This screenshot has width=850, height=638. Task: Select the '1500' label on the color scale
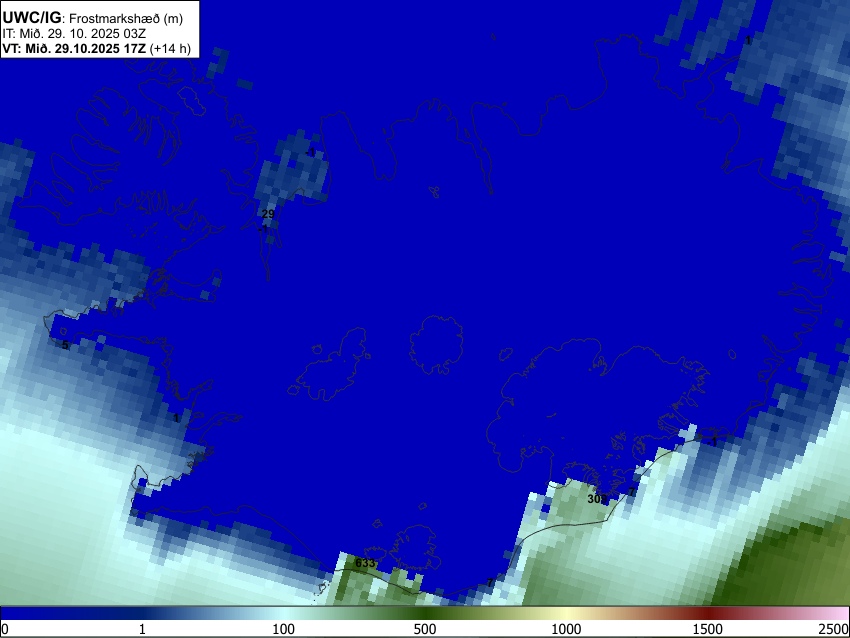tap(707, 629)
